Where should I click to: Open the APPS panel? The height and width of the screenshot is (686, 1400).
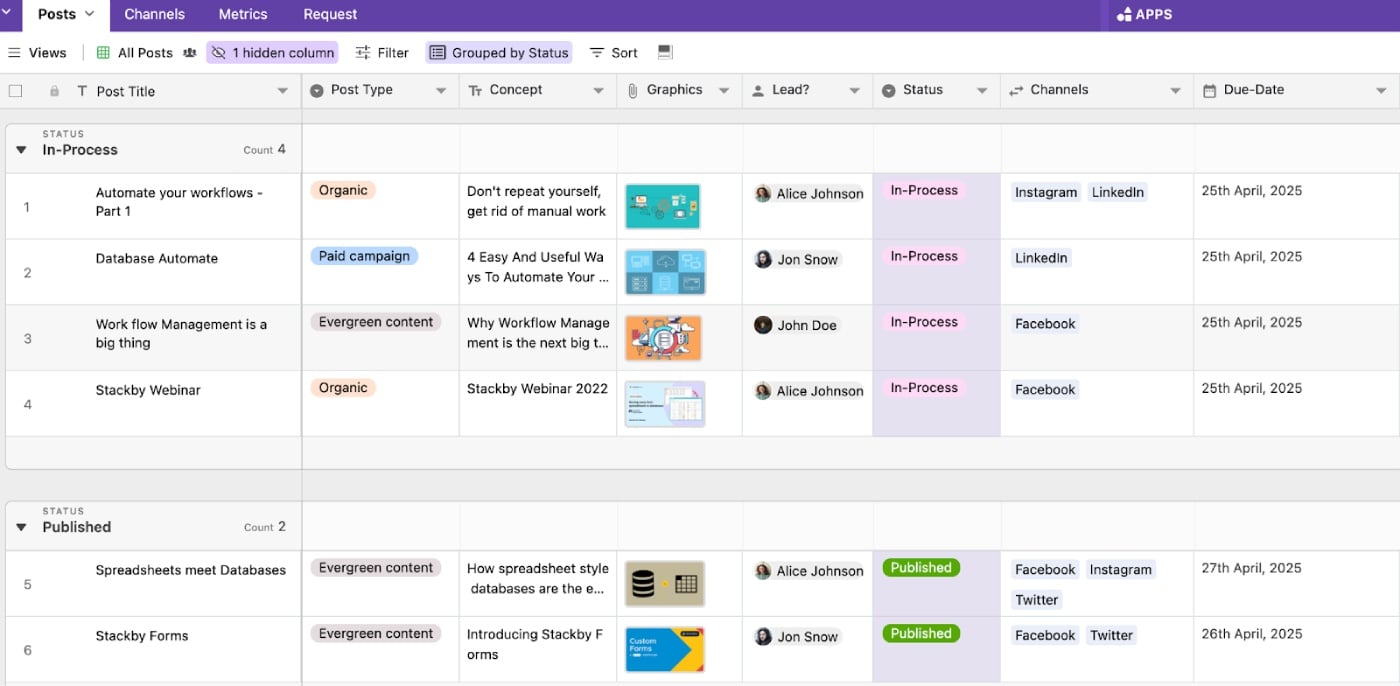pyautogui.click(x=1145, y=15)
